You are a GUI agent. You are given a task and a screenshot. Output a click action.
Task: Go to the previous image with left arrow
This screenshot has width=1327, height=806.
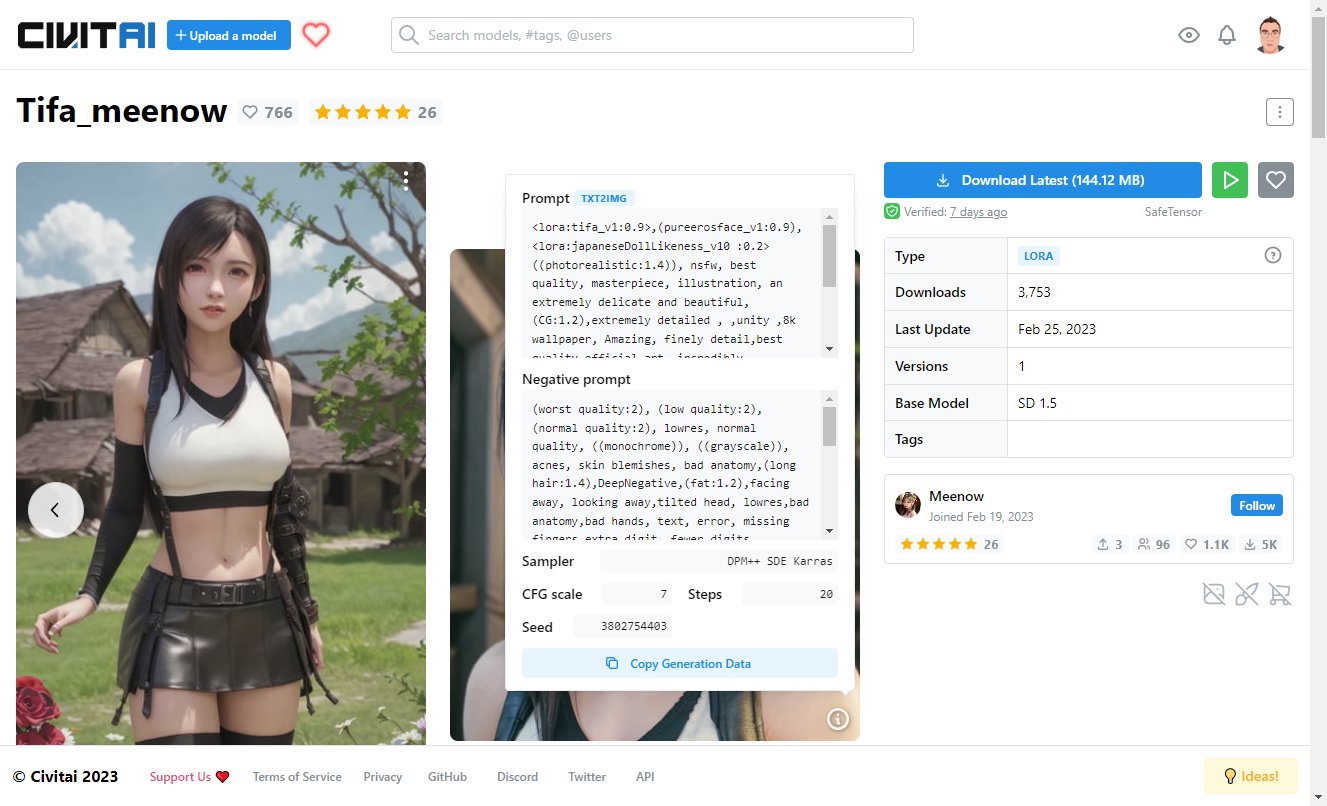pos(55,510)
